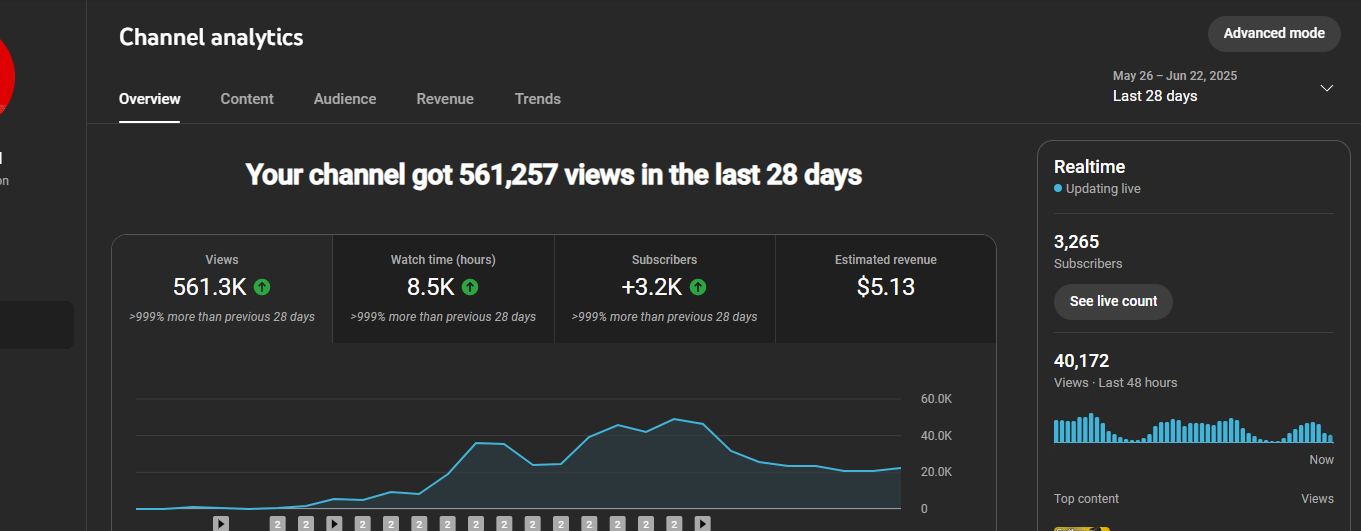
Task: Select the Trends tab
Action: pos(538,99)
